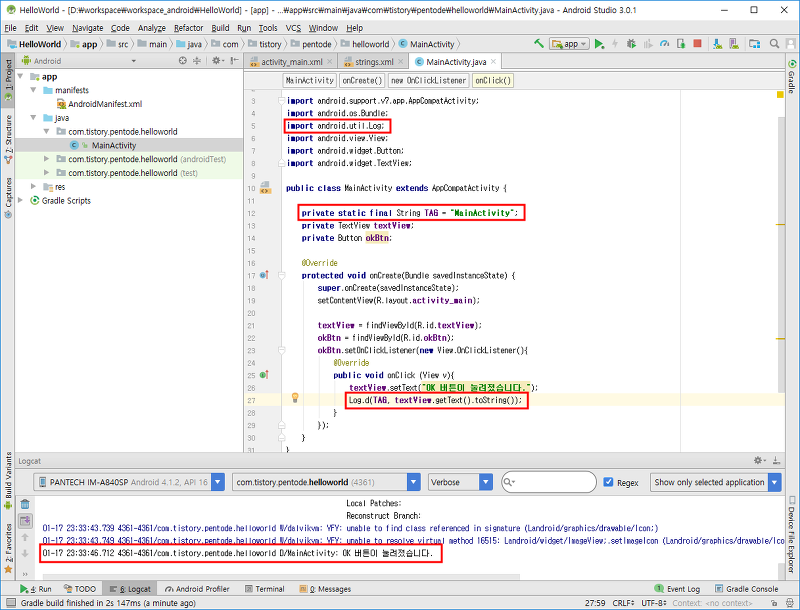Open the Refactor menu
This screenshot has width=800, height=610.
click(x=188, y=28)
